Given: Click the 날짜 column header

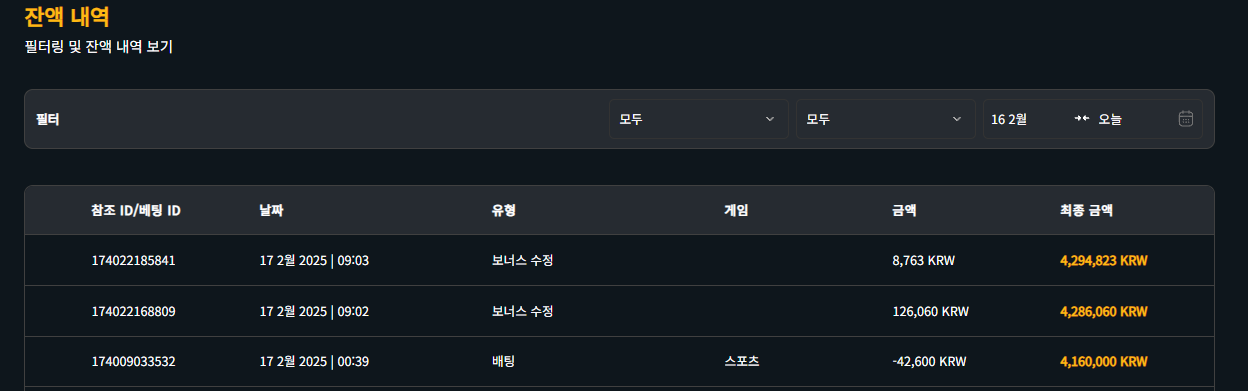Looking at the screenshot, I should click(x=271, y=210).
